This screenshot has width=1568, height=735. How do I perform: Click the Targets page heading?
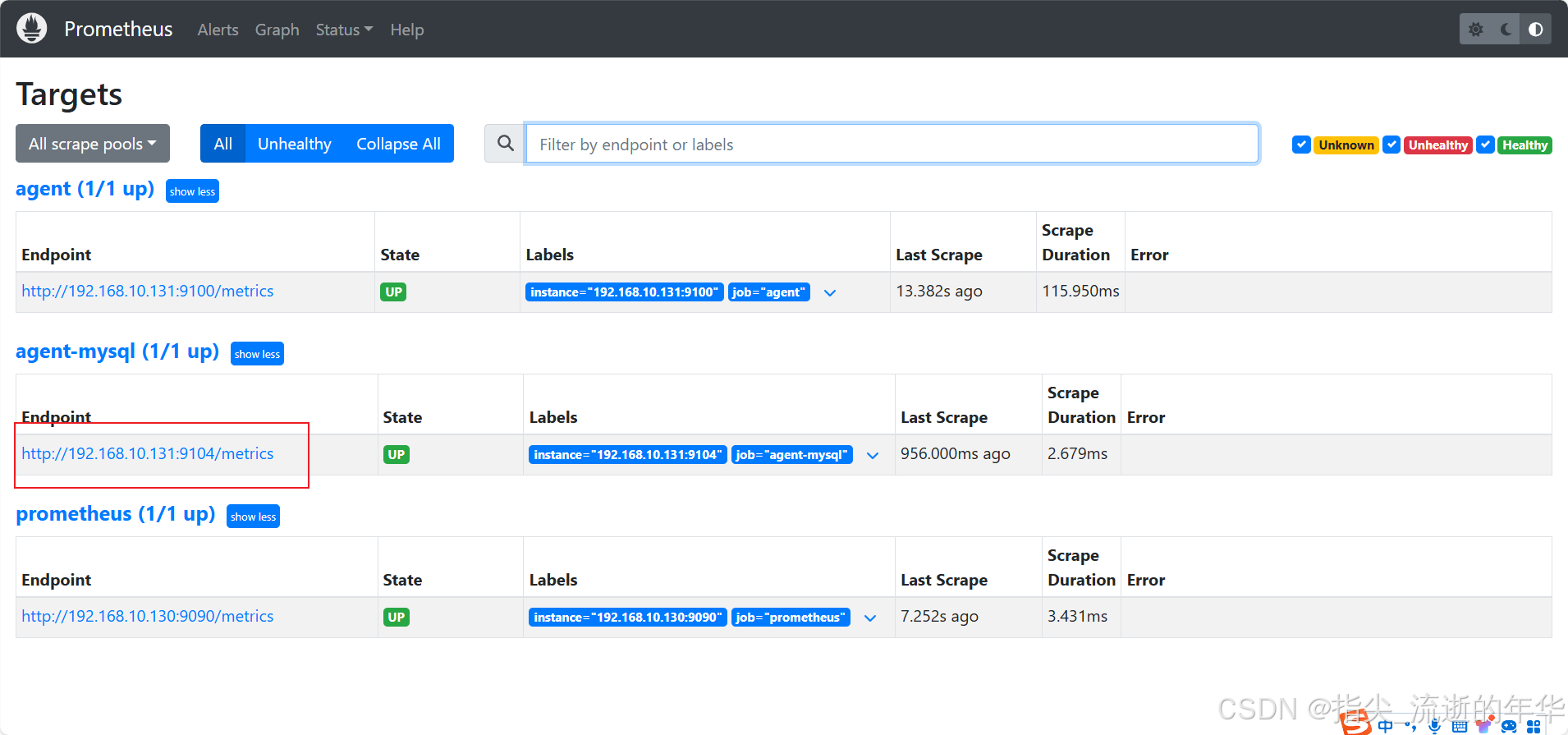pos(69,95)
